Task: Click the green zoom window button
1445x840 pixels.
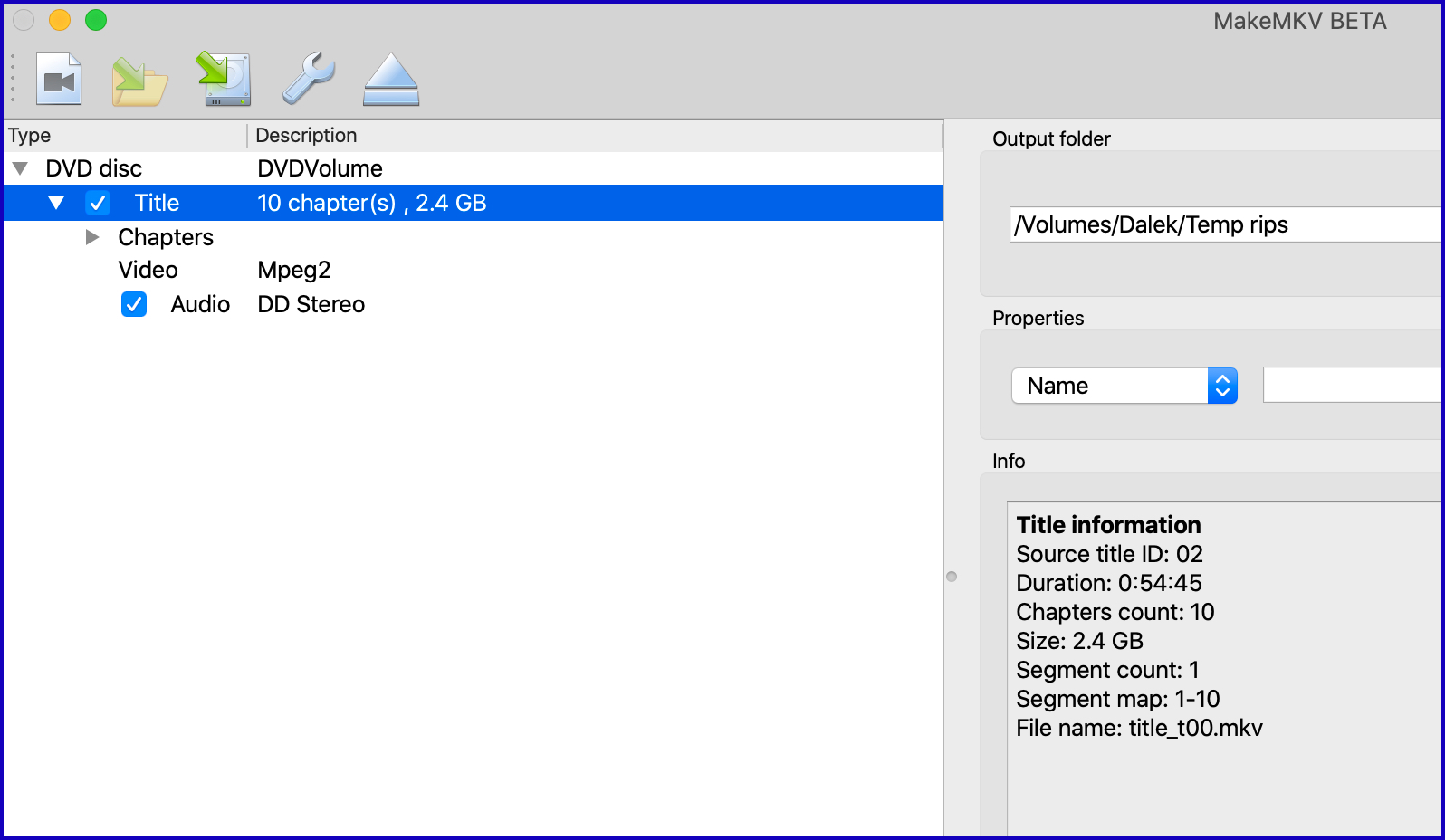Action: pos(96,20)
